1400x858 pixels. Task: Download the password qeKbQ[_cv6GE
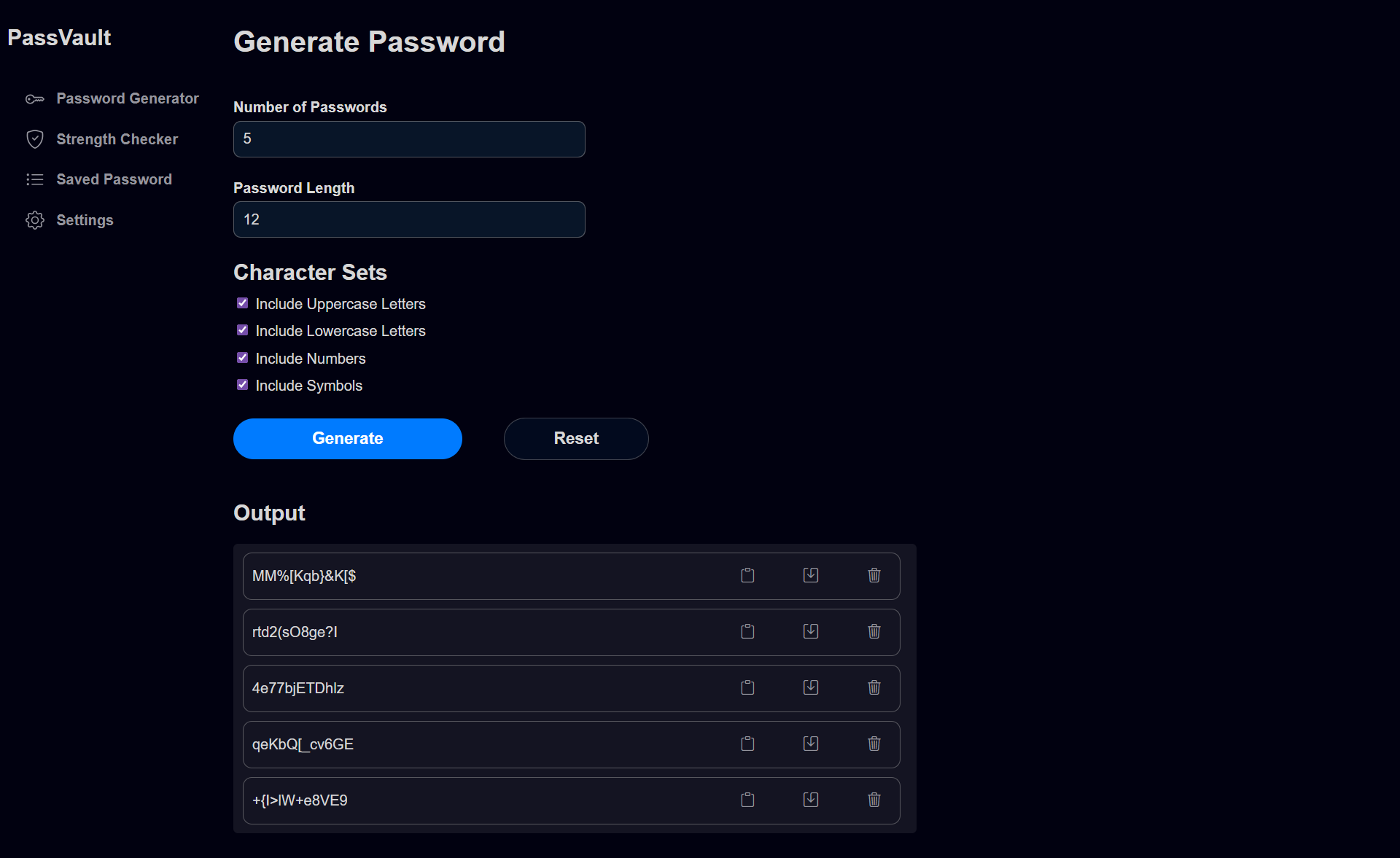pyautogui.click(x=810, y=744)
